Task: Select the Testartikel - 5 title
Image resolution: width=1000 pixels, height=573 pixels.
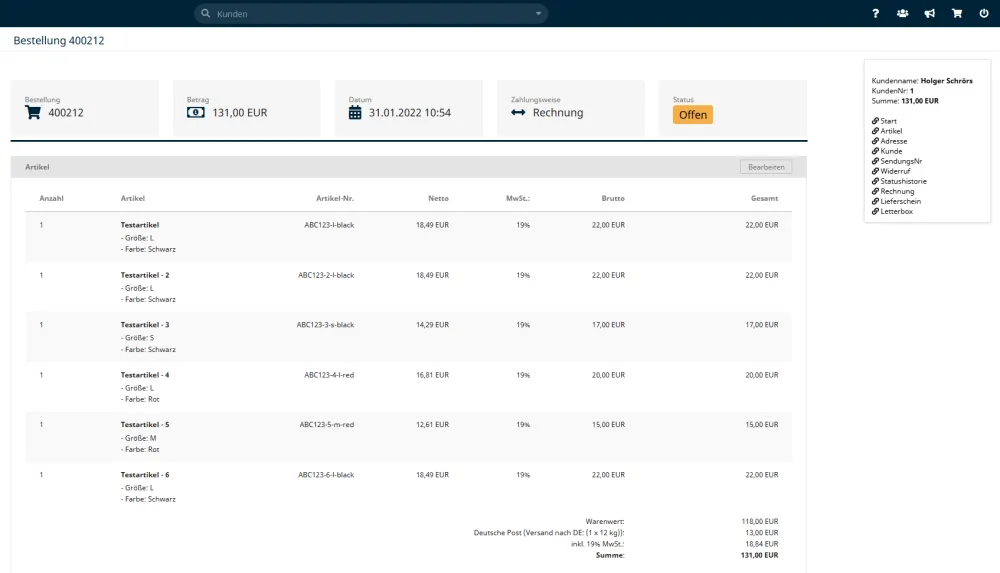Action: (145, 424)
